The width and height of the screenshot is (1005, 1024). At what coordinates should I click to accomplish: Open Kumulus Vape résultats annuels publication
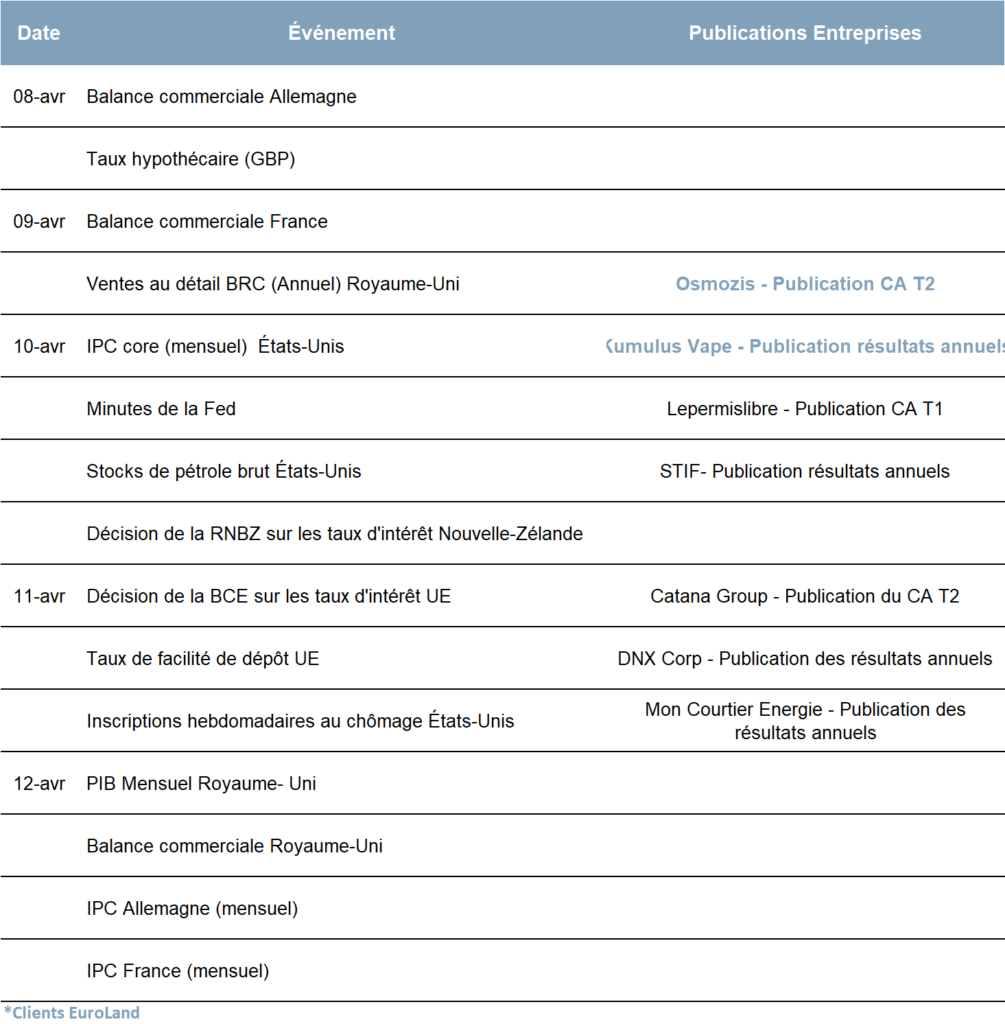click(805, 346)
